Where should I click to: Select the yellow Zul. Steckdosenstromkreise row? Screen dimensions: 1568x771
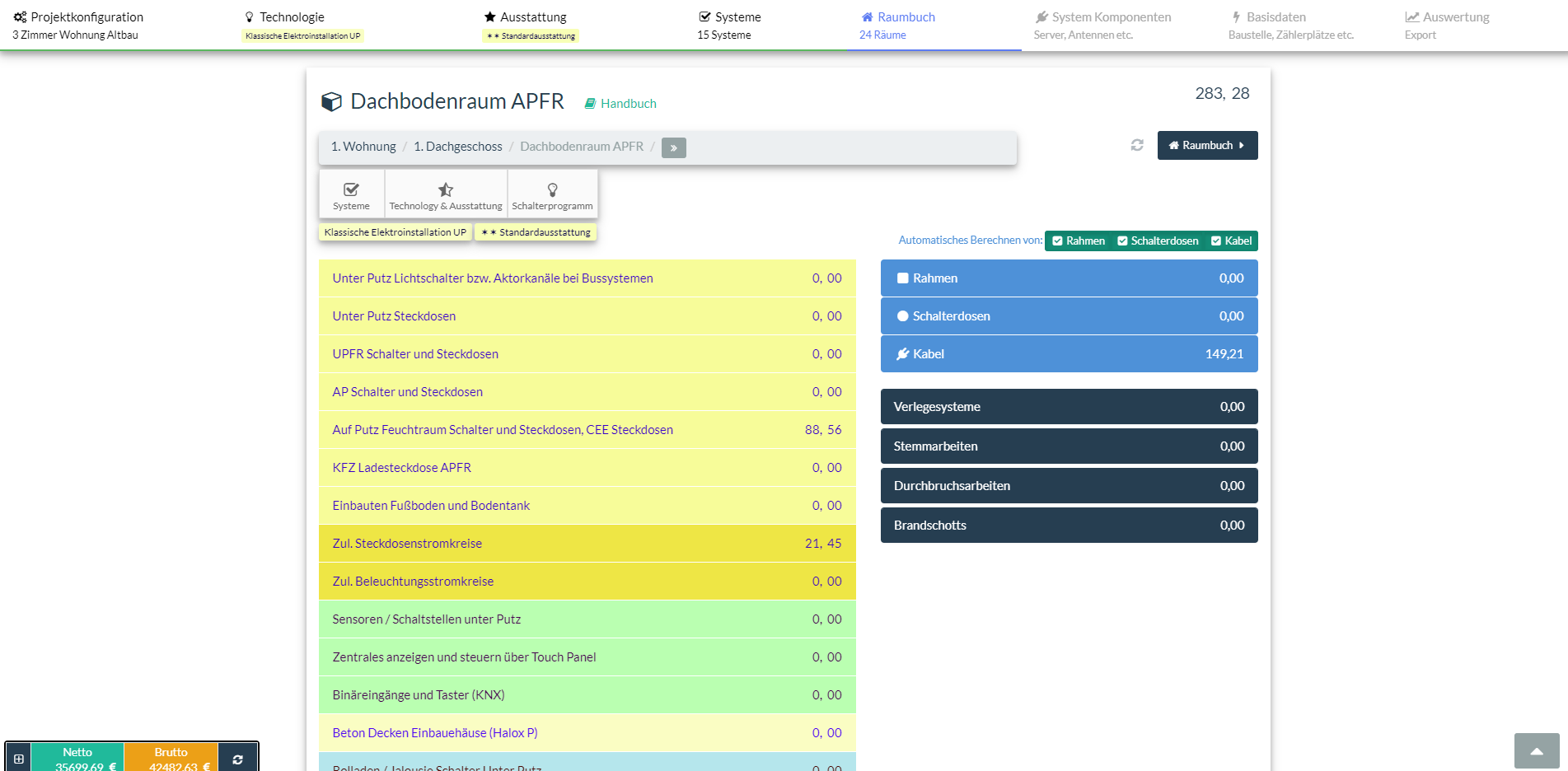(x=587, y=544)
